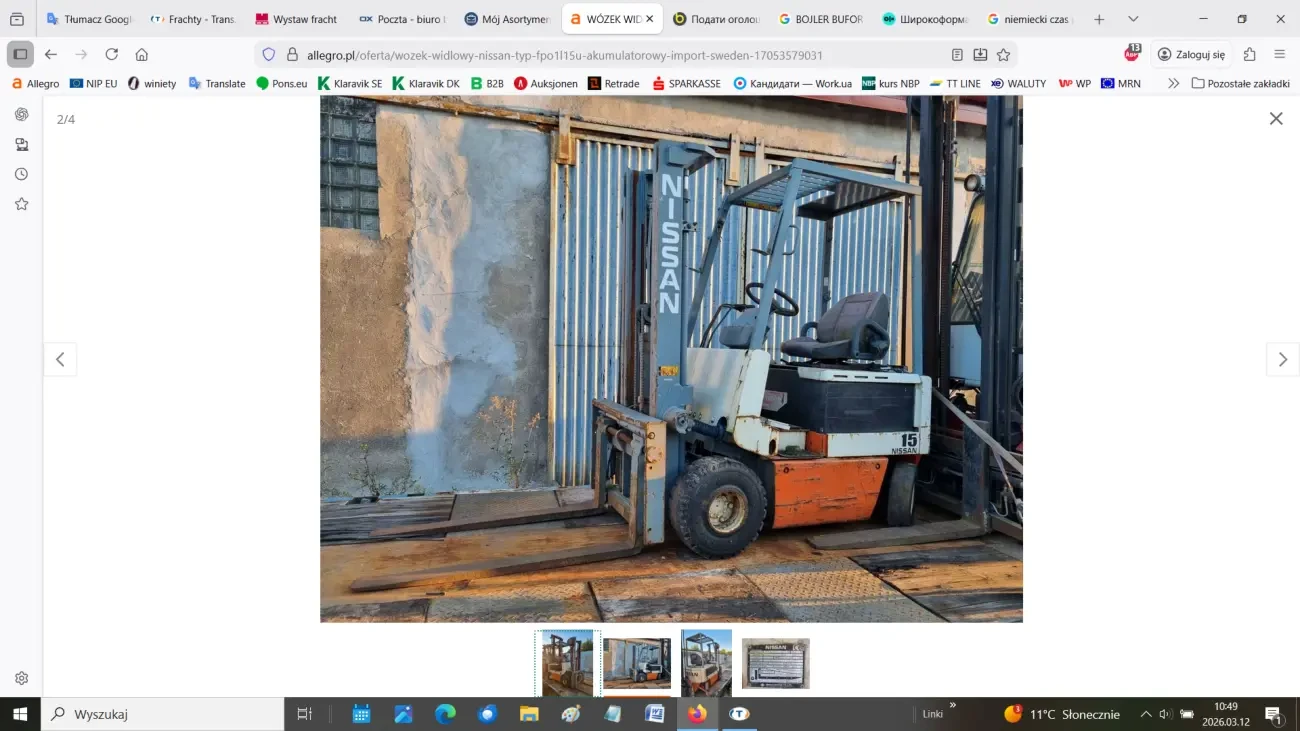Open winiety bookmark

tap(151, 83)
